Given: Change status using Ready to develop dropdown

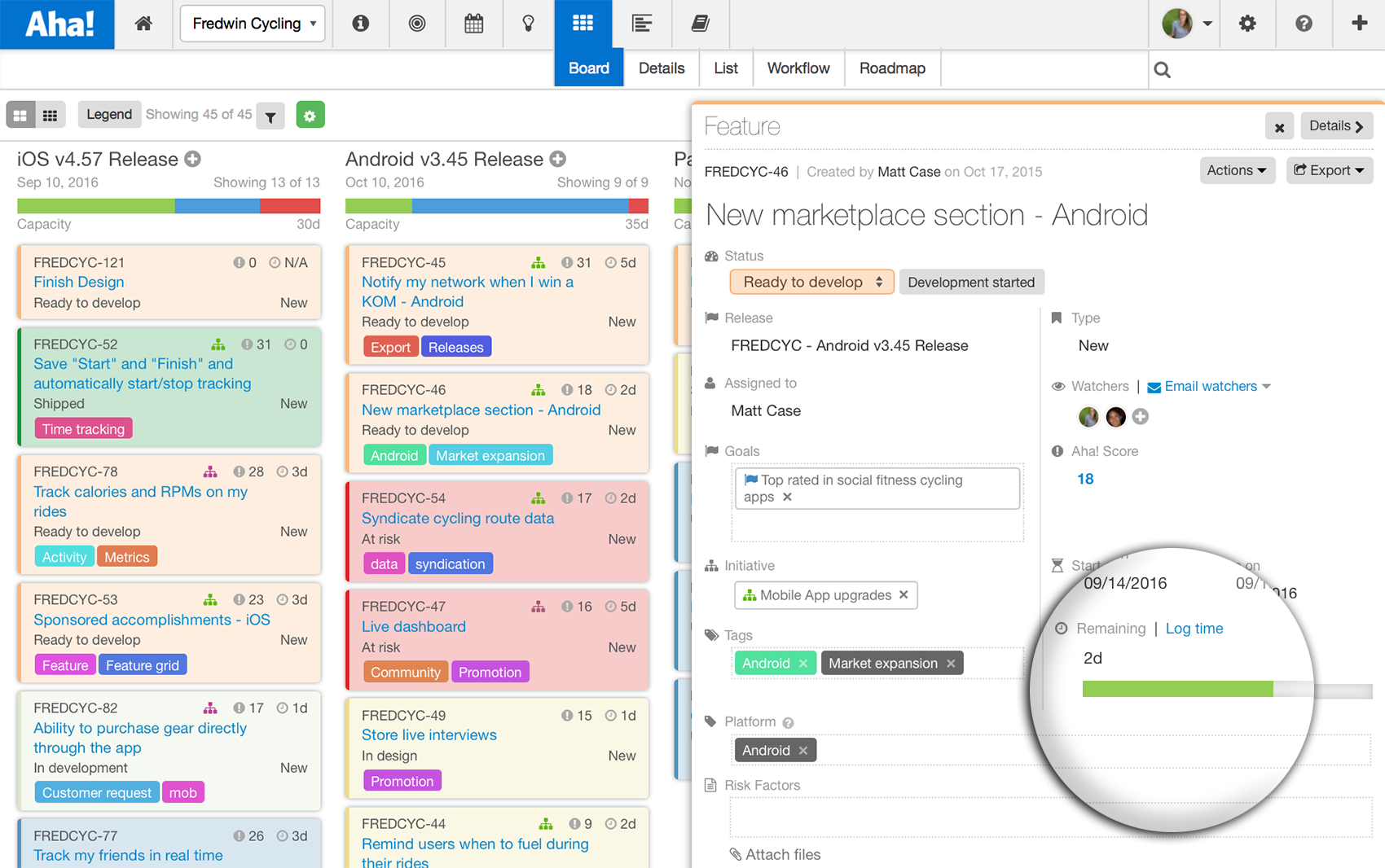Looking at the screenshot, I should 811,282.
